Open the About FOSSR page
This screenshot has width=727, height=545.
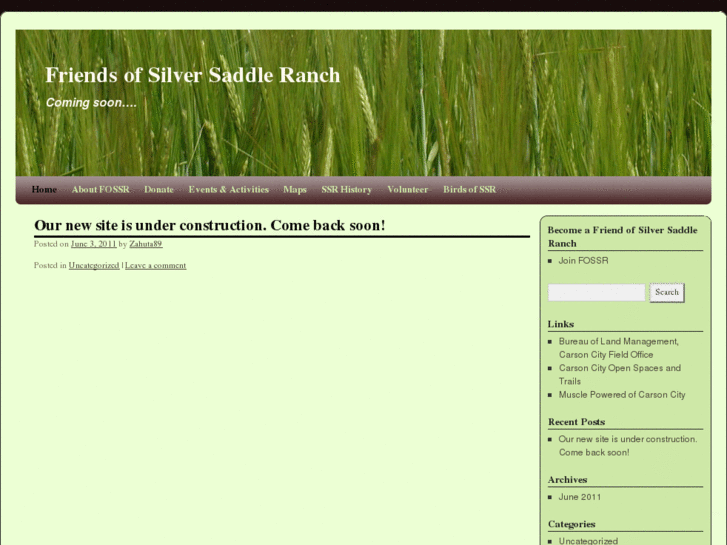click(x=101, y=189)
